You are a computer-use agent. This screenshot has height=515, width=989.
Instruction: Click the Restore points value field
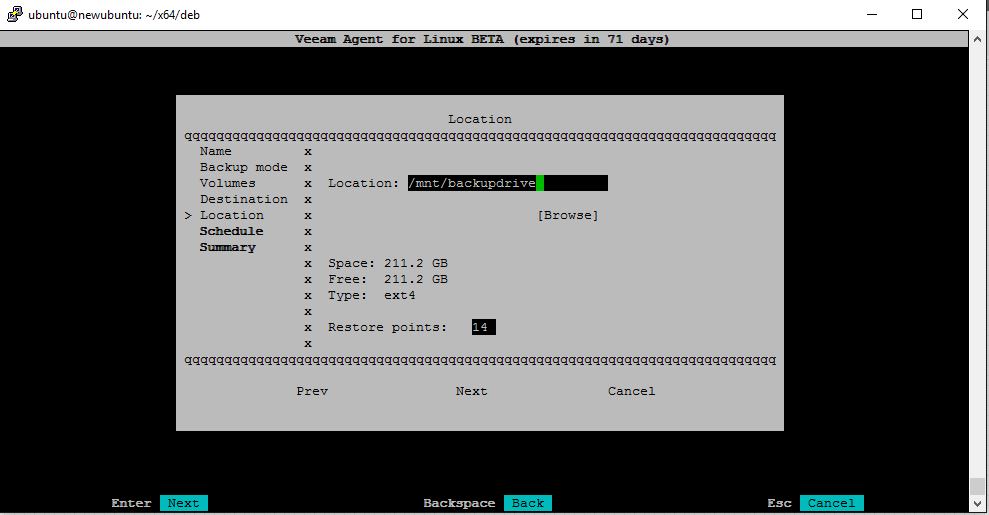tap(484, 327)
